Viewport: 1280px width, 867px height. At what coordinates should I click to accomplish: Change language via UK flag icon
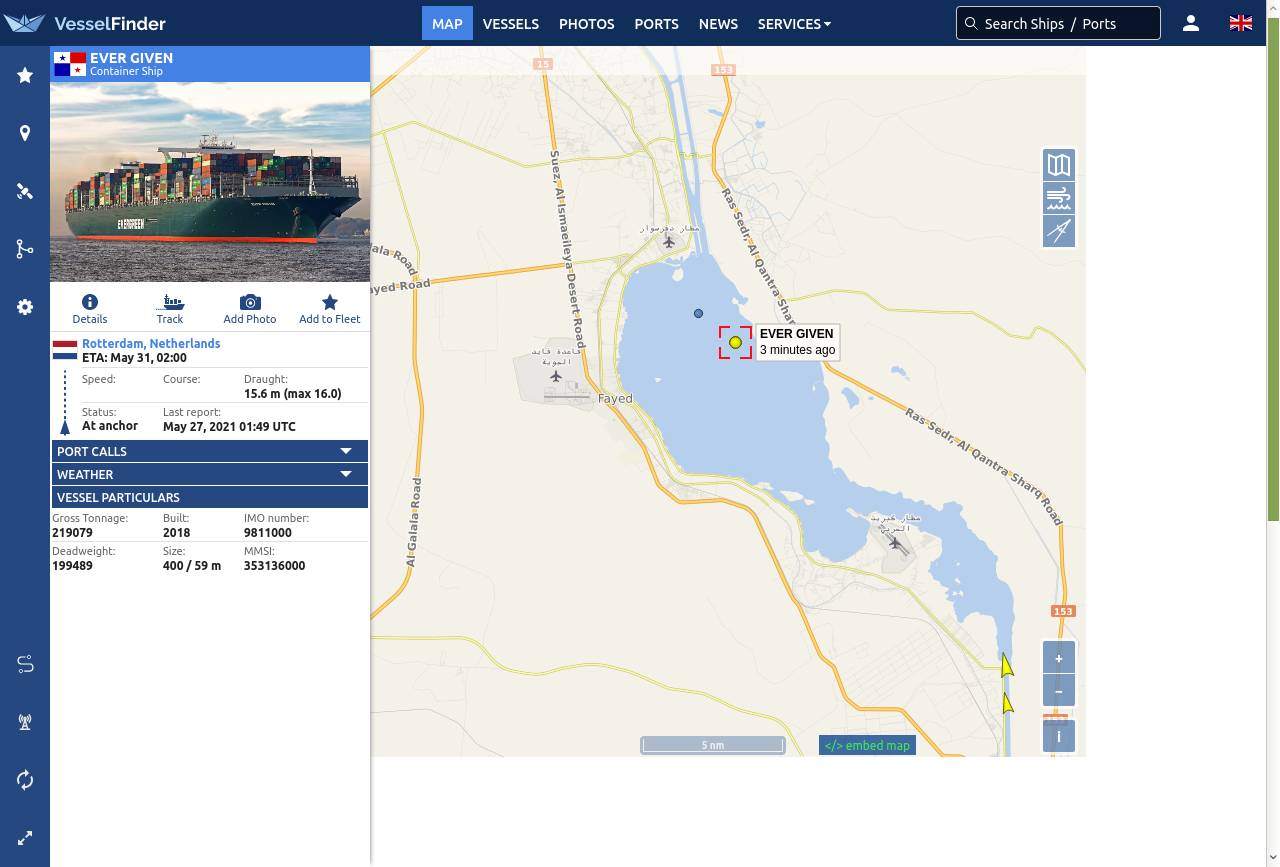tap(1241, 23)
